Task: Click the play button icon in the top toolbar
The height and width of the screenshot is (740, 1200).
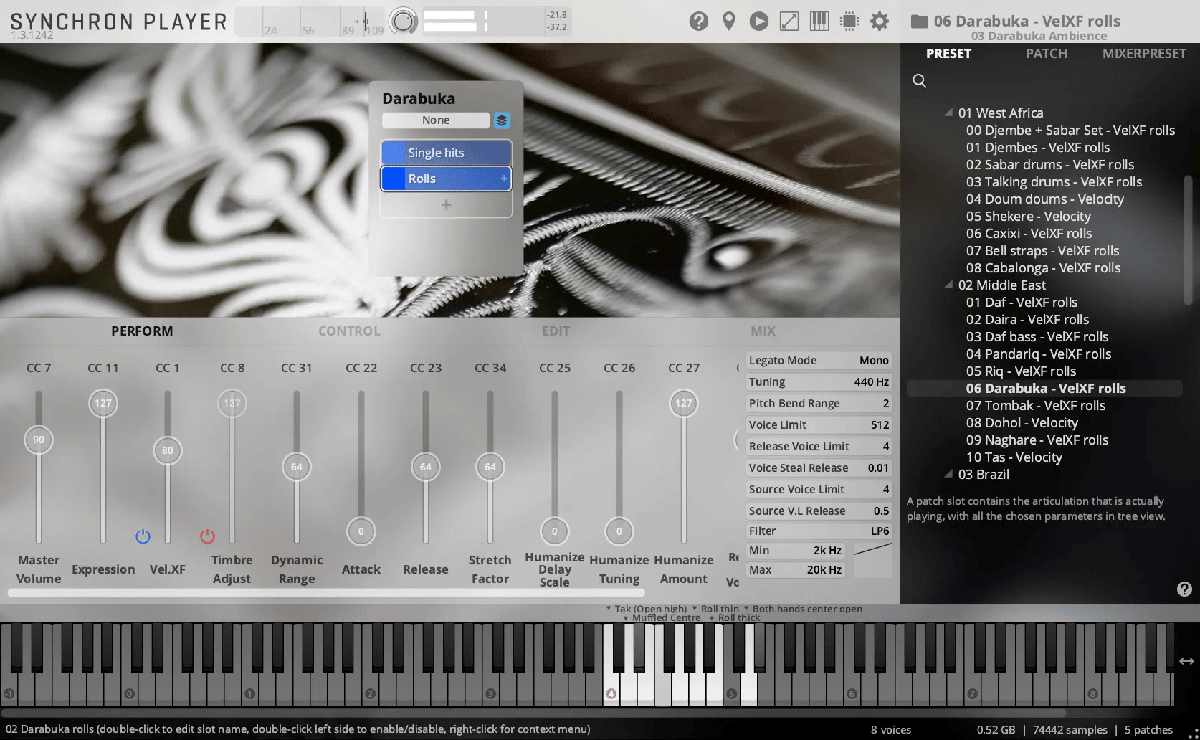Action: point(759,21)
